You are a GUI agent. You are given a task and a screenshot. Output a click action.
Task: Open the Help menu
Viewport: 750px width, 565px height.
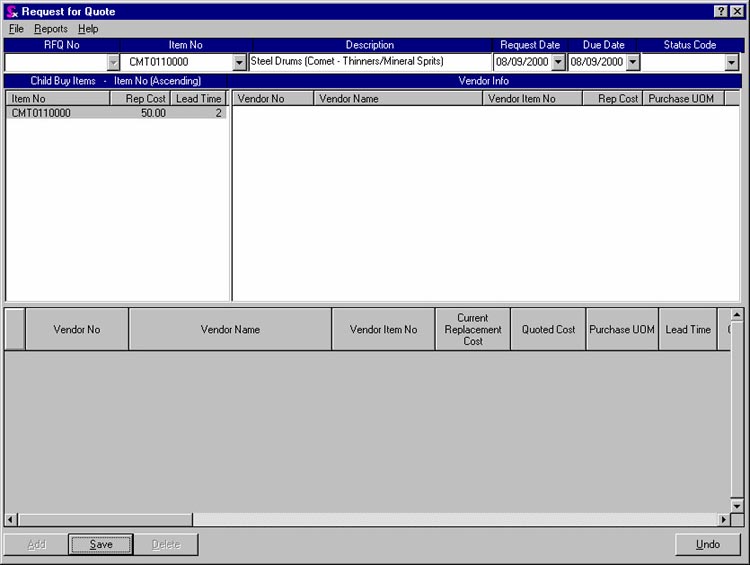pos(88,29)
